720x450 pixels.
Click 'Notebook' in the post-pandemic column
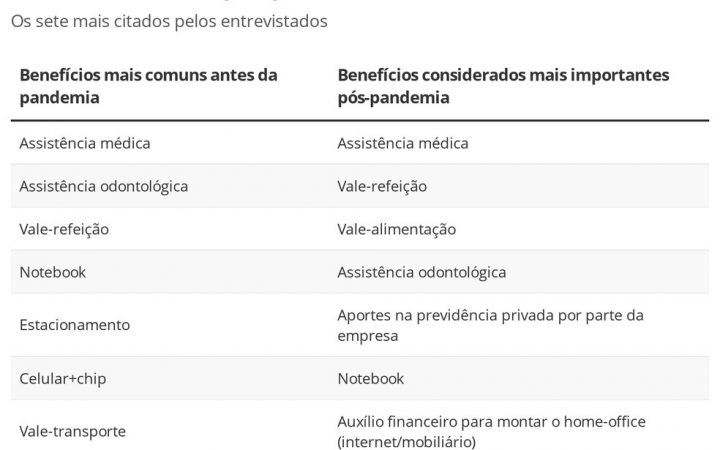tap(371, 379)
